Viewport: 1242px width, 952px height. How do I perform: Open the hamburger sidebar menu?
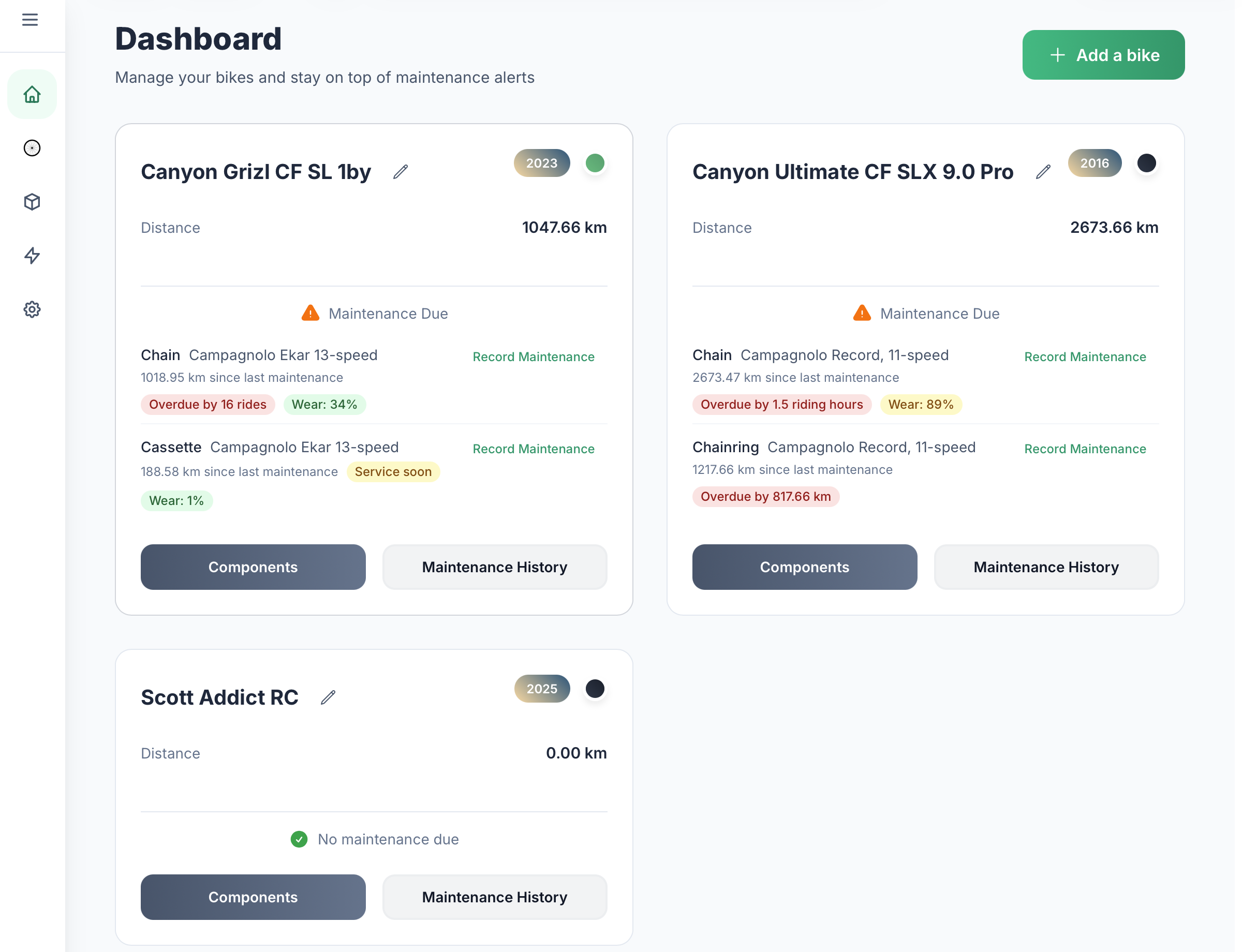[31, 19]
